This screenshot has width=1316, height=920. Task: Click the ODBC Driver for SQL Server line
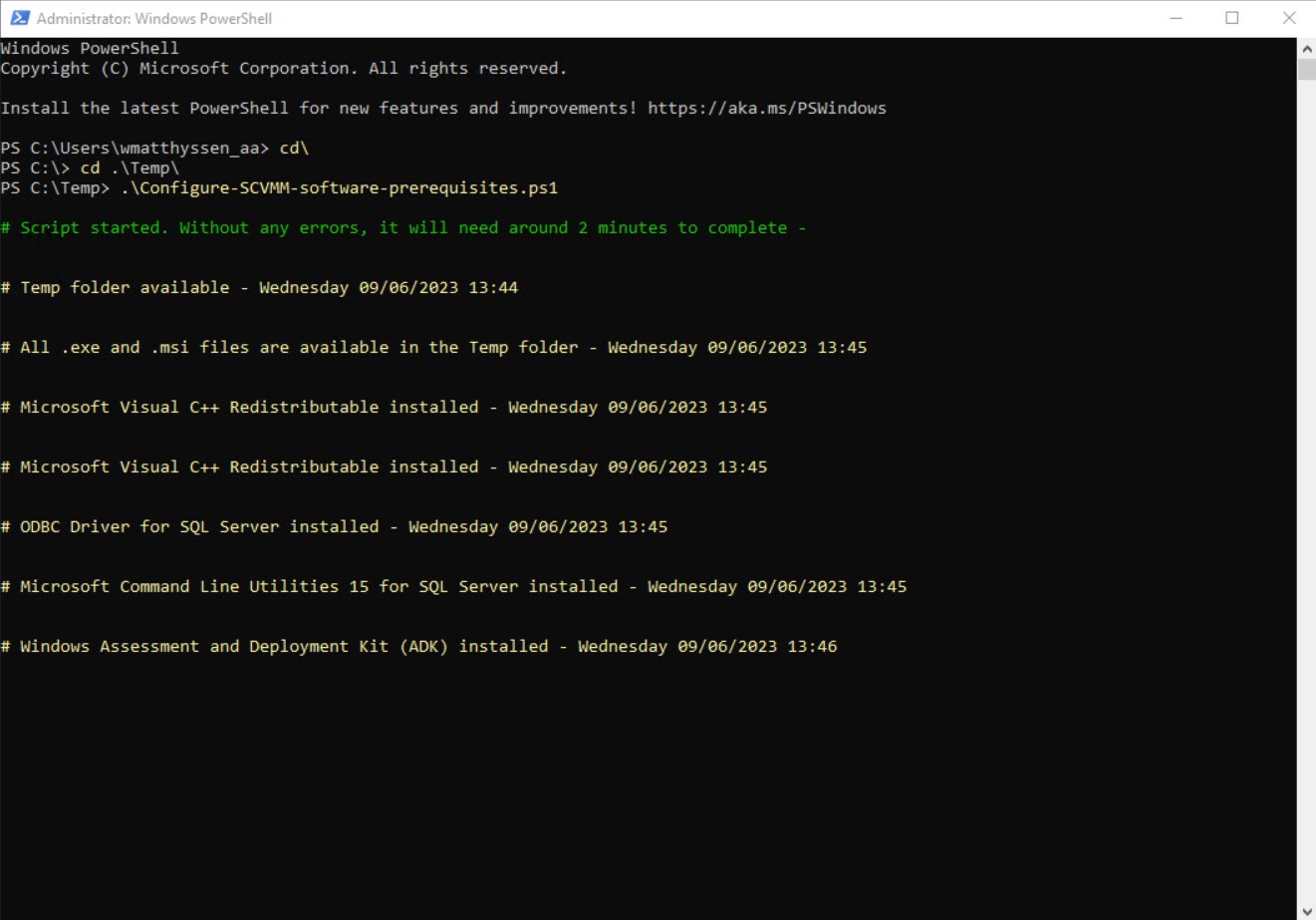334,526
